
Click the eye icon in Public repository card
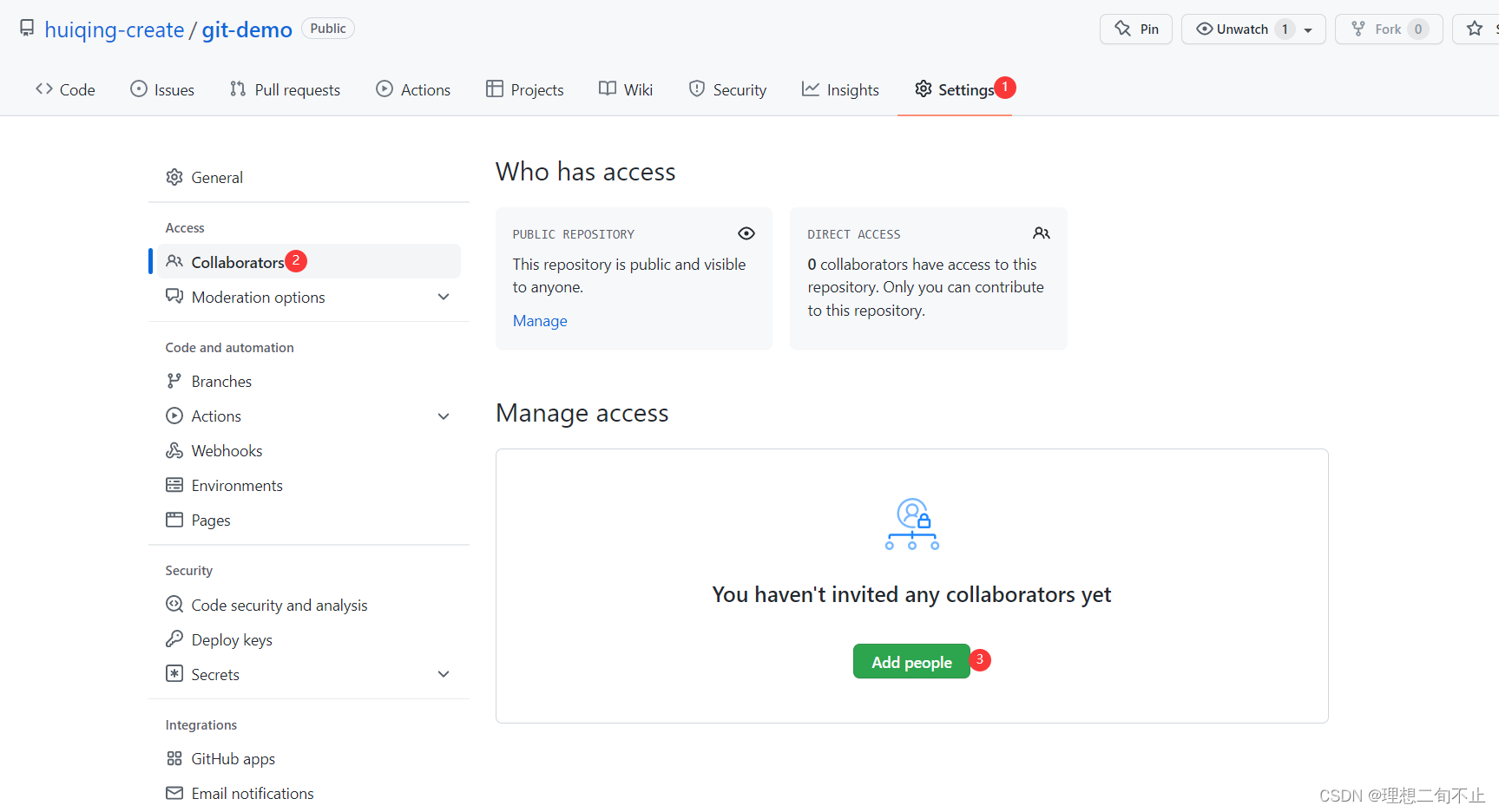pyautogui.click(x=746, y=233)
